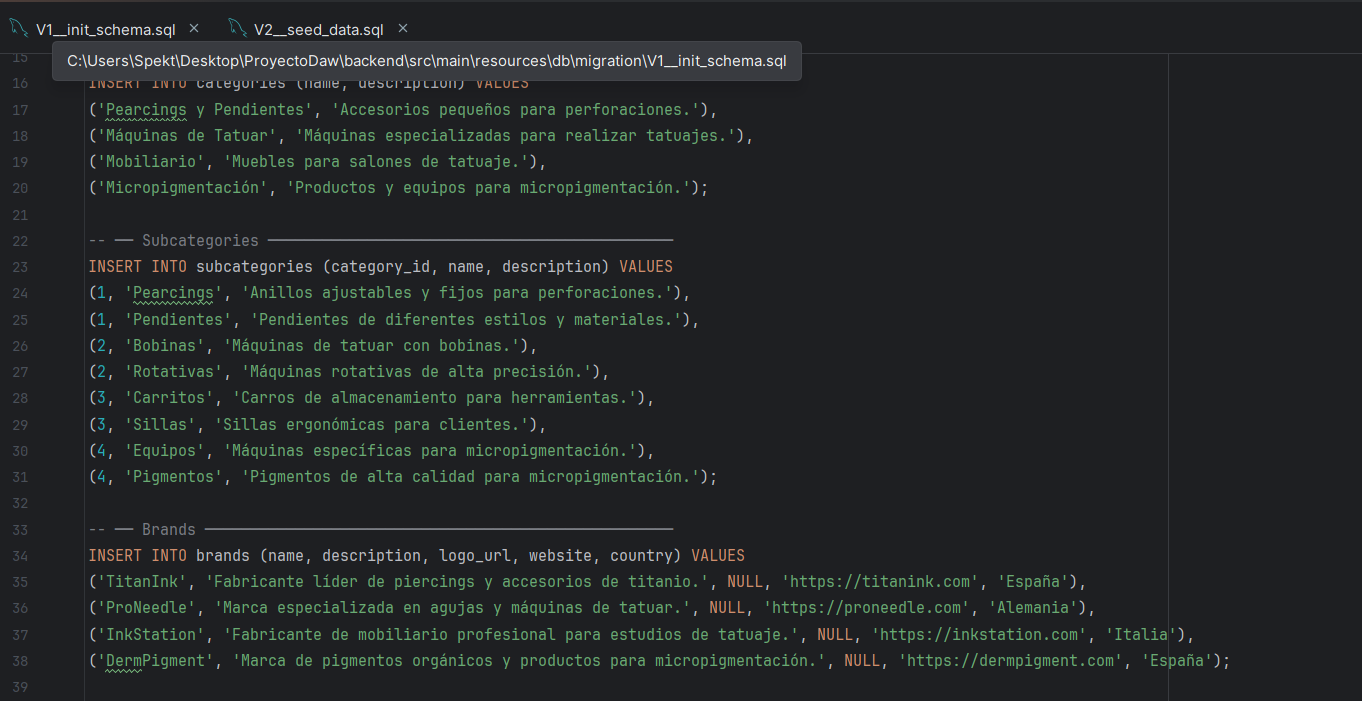This screenshot has height=701, width=1362.
Task: Click the 'Pearcings y Pendientes' category name
Action: click(x=205, y=109)
